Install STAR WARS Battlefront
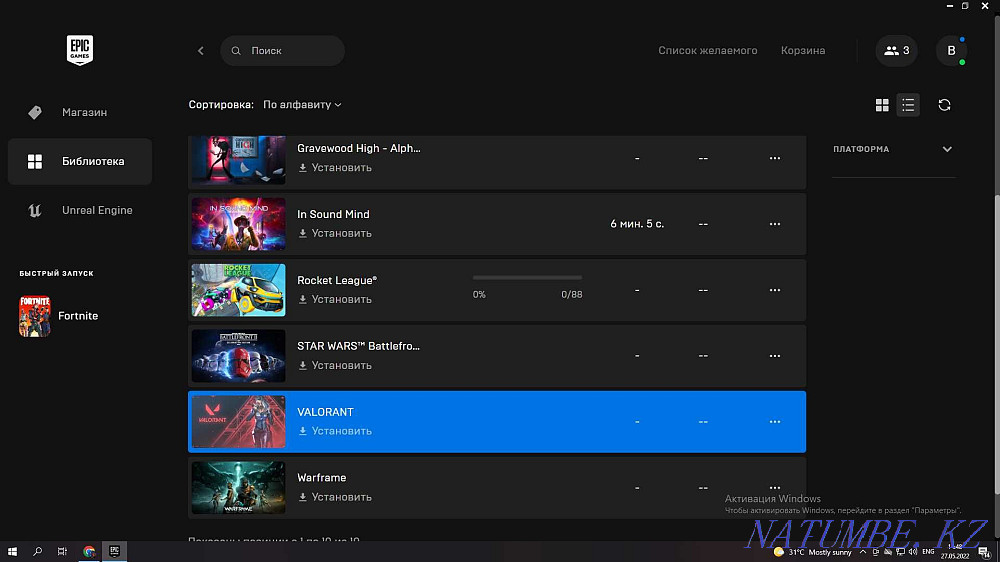 click(x=335, y=366)
